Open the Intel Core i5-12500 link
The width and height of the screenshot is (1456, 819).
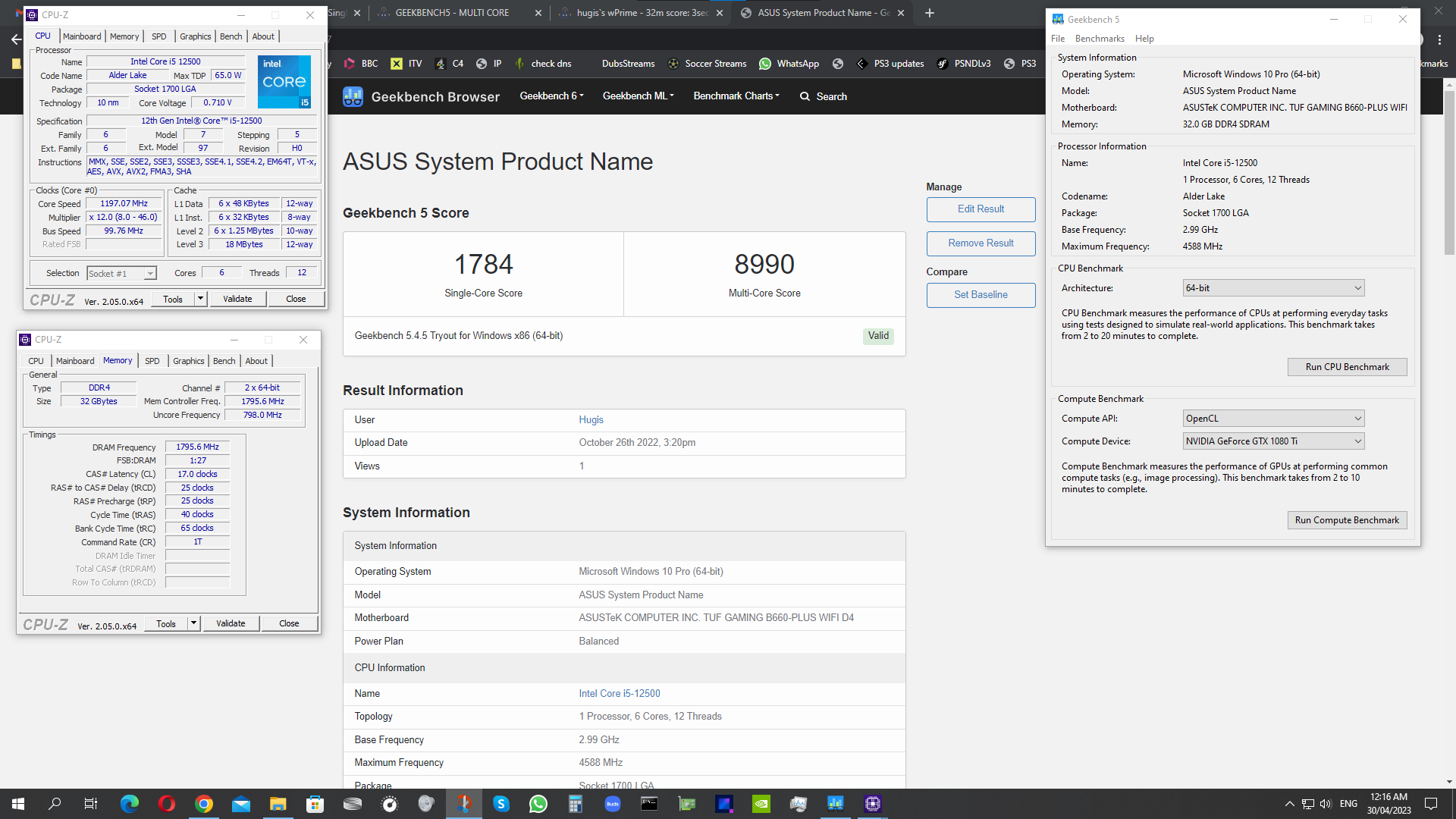click(619, 694)
